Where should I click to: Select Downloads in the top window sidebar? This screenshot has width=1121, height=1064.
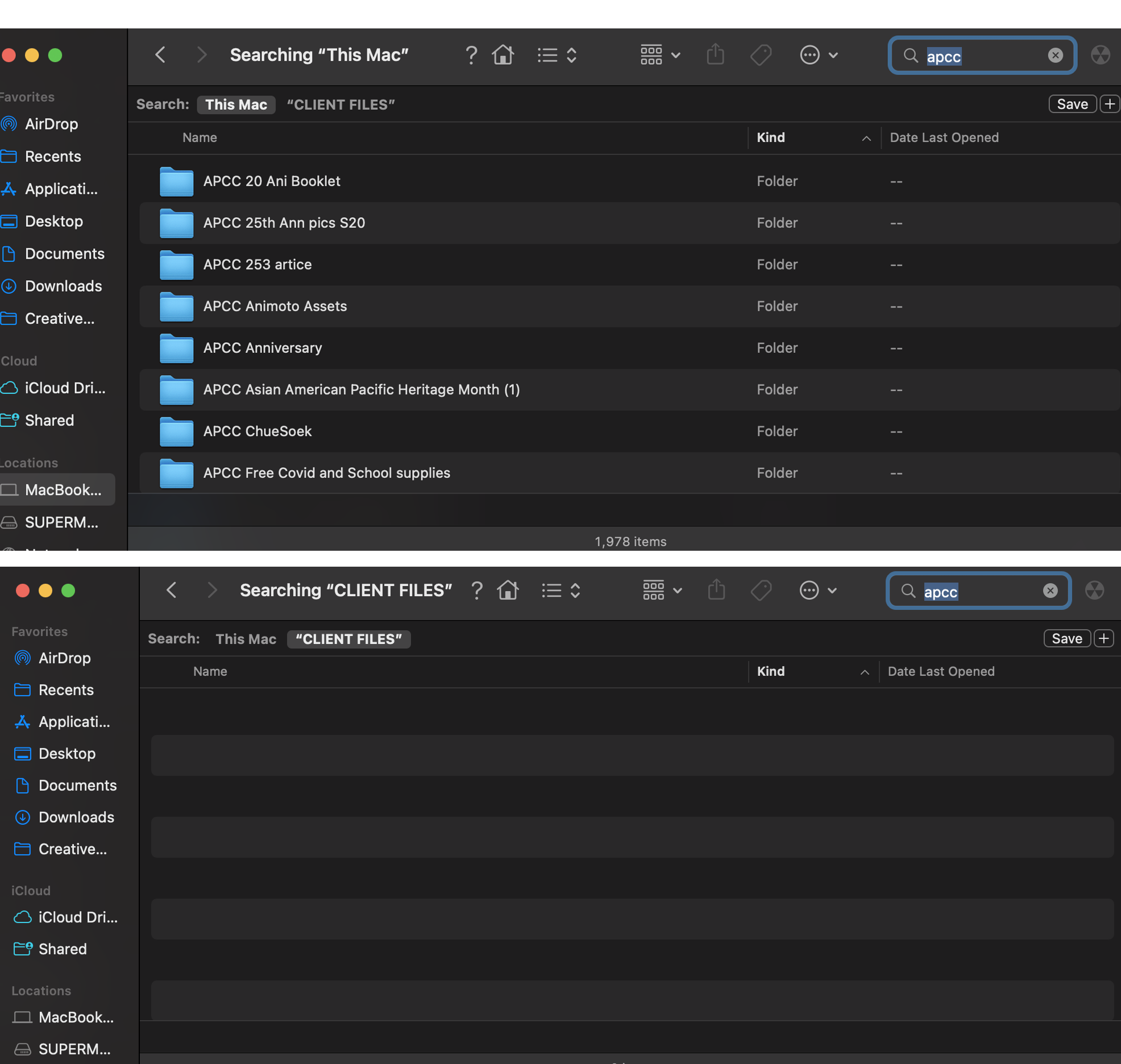(63, 286)
